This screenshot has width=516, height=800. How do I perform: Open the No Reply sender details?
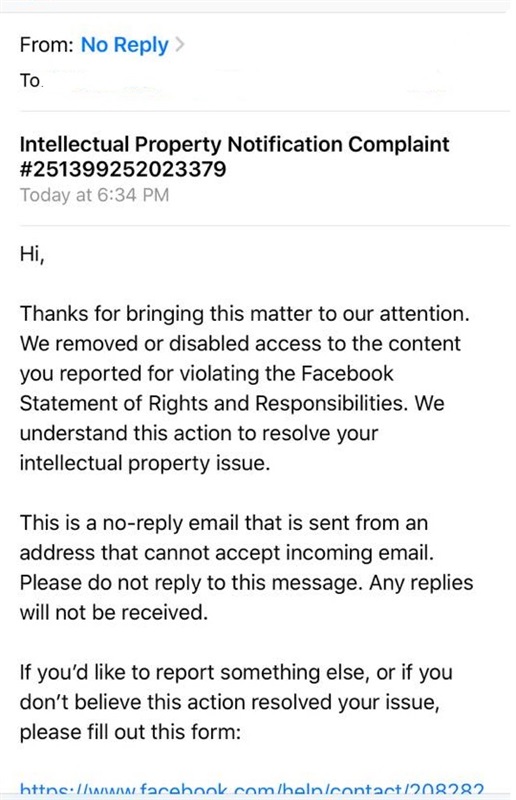[x=125, y=45]
